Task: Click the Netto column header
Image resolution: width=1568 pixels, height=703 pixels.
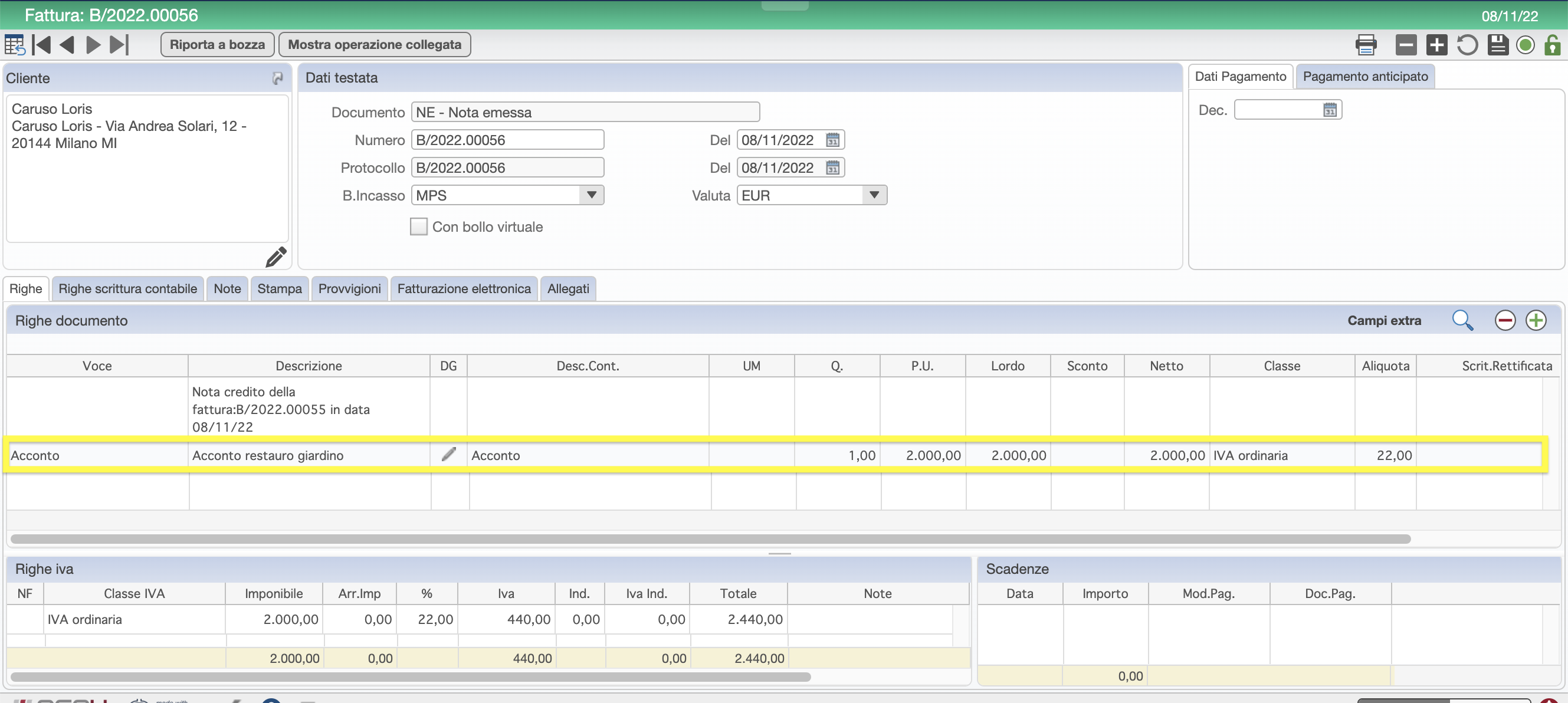Action: (1166, 366)
